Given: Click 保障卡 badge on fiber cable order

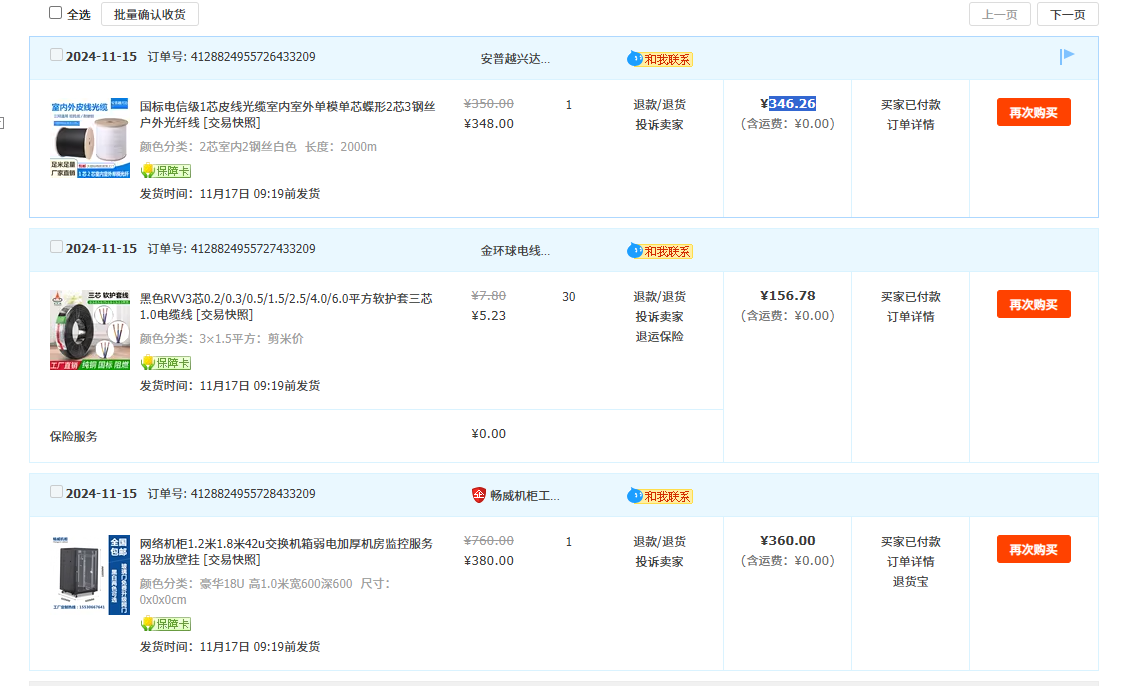Looking at the screenshot, I should click(166, 171).
